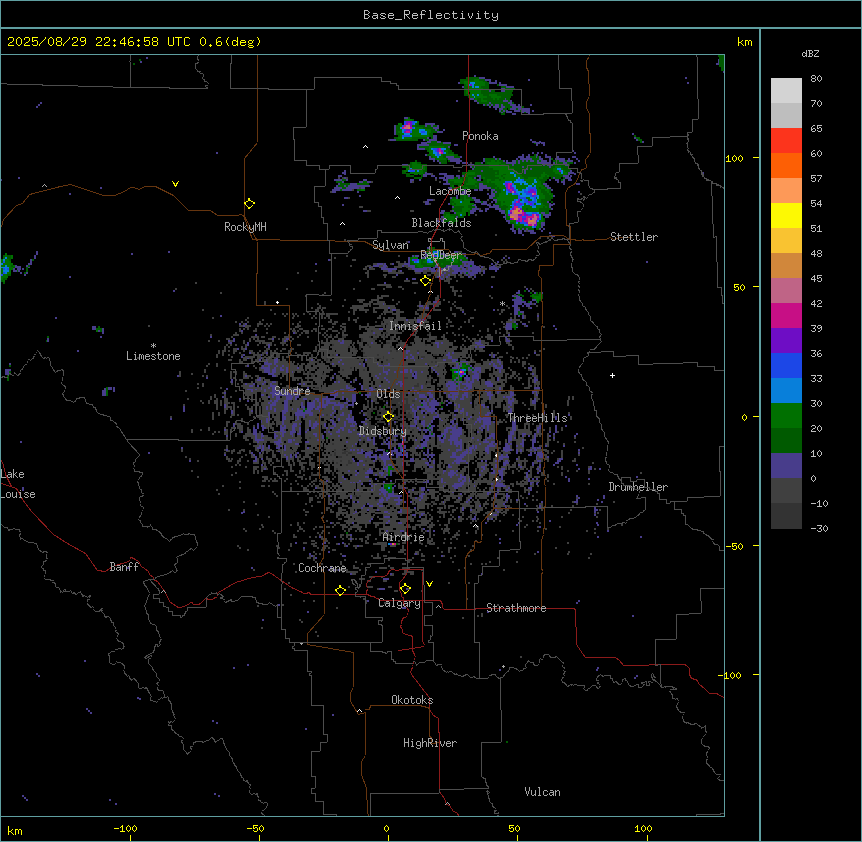Viewport: 862px width, 842px height.
Task: Click the Vulcan label
Action: click(x=543, y=792)
